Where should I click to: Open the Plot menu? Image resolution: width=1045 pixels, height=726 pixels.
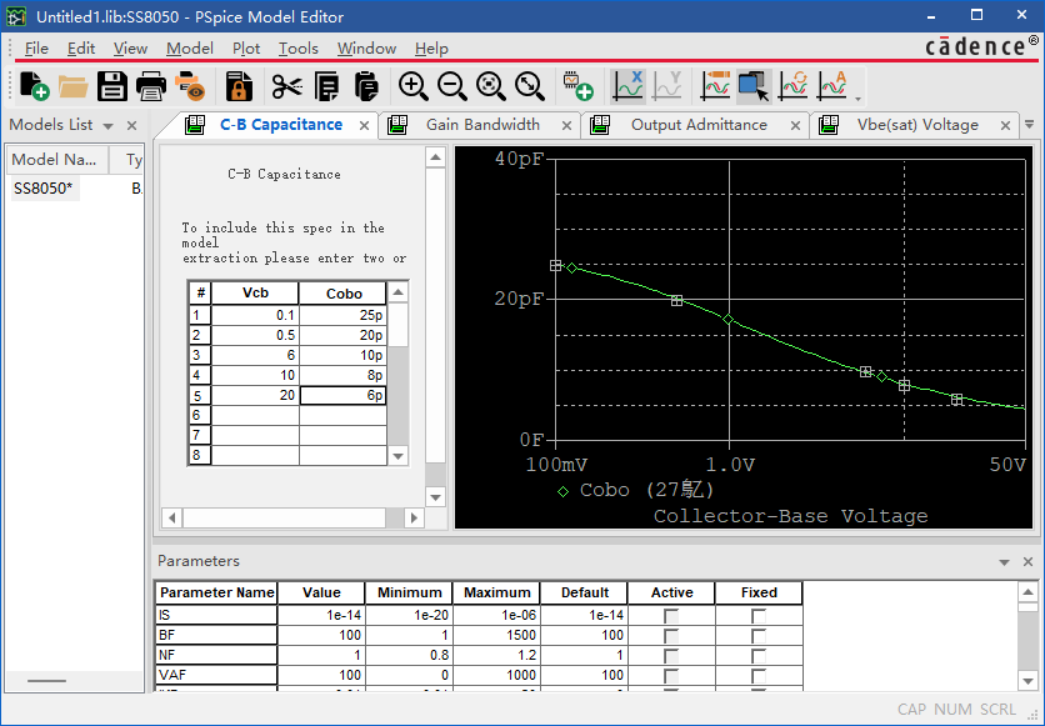[246, 49]
